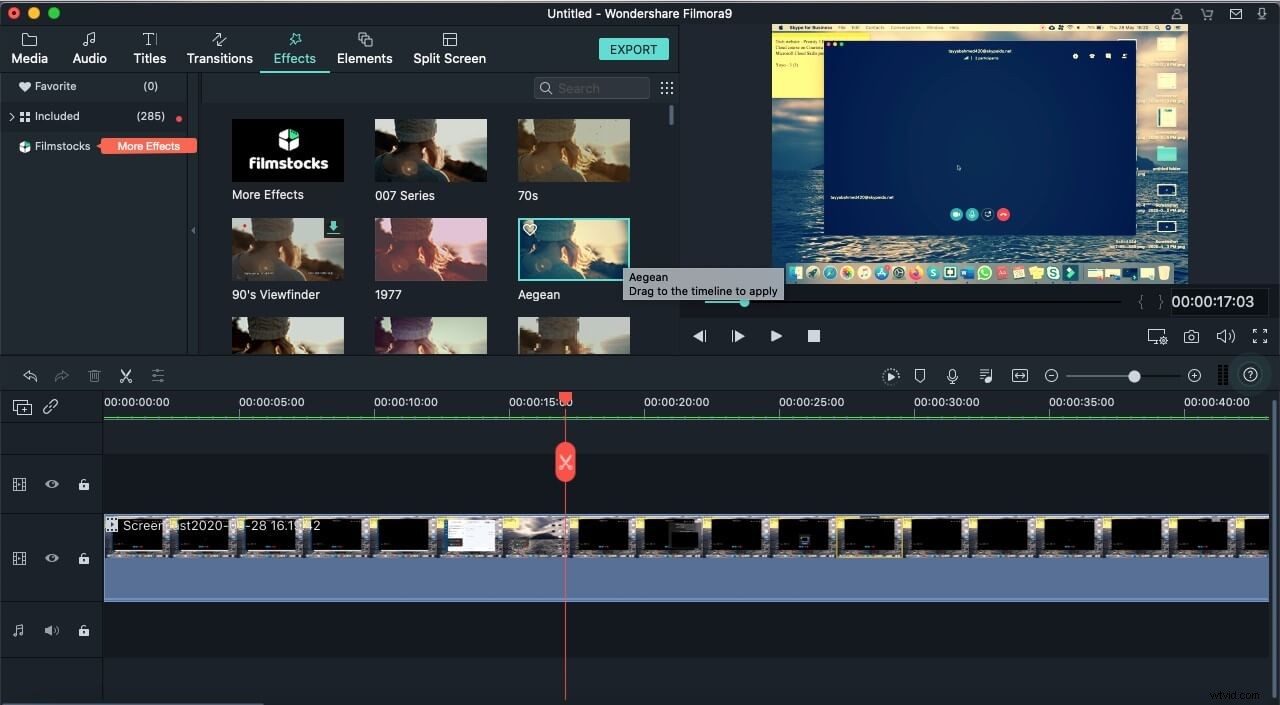1280x705 pixels.
Task: Click the microphone voiceover record icon
Action: pyautogui.click(x=952, y=376)
